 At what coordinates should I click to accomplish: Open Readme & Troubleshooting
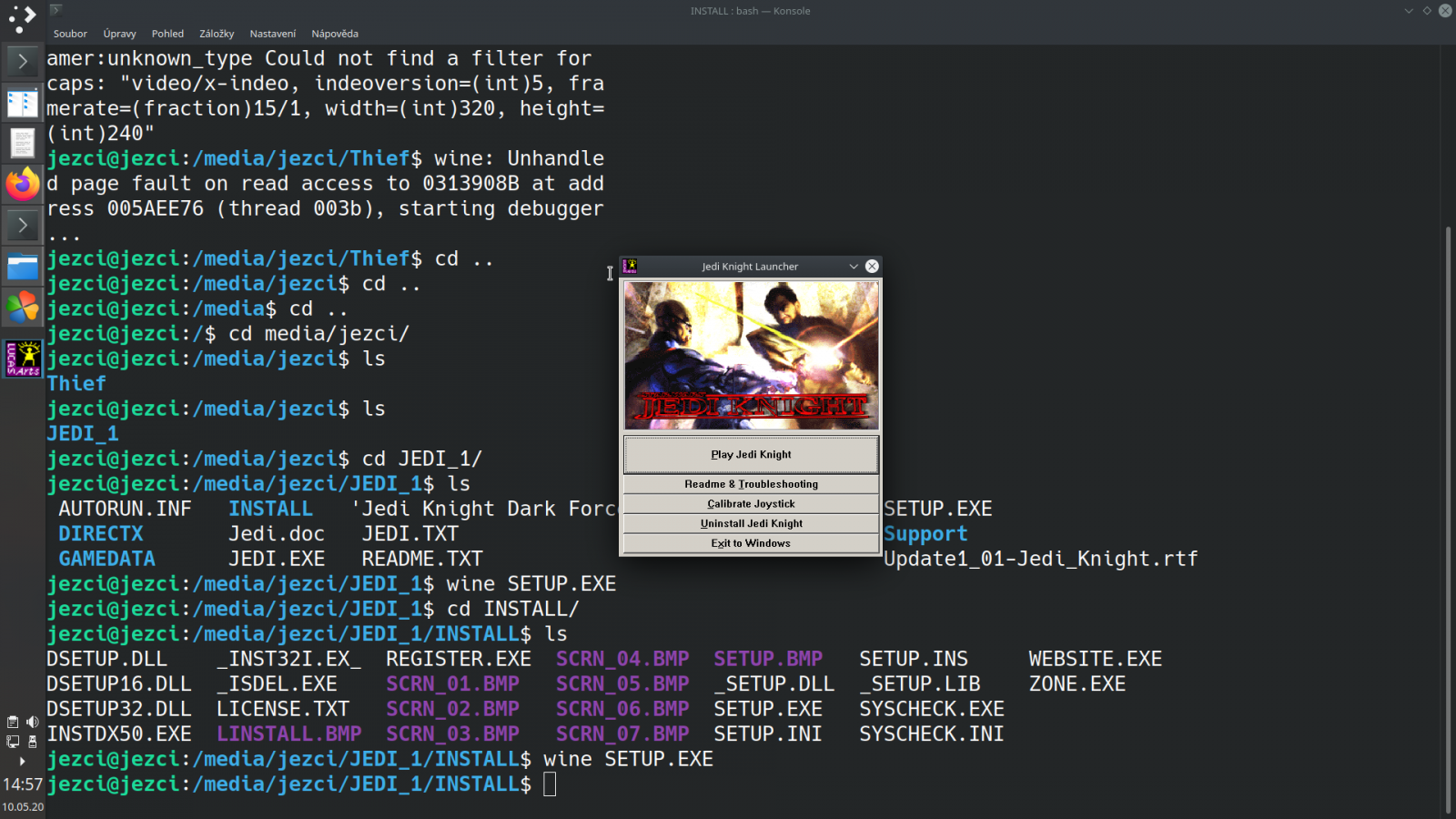coord(750,483)
